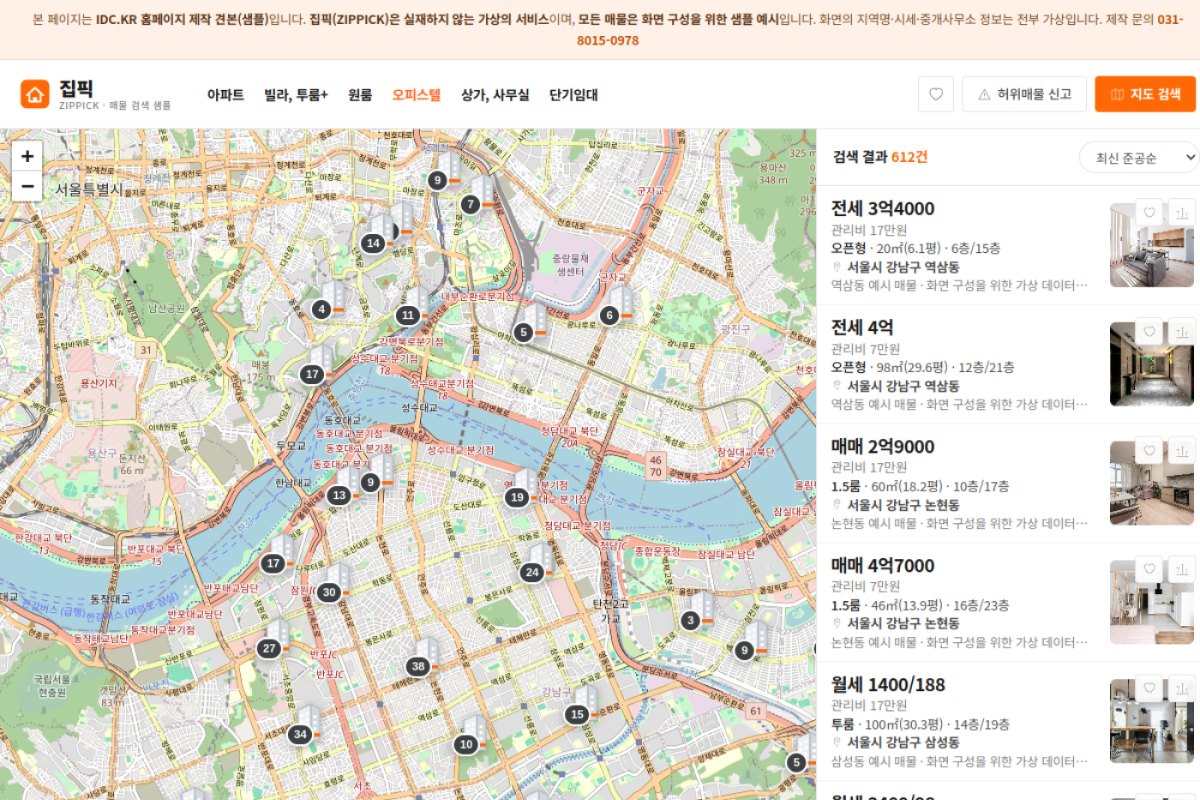The width and height of the screenshot is (1200, 800).
Task: Compare the 월세 1400/188 listing via chart icon
Action: [x=1181, y=689]
